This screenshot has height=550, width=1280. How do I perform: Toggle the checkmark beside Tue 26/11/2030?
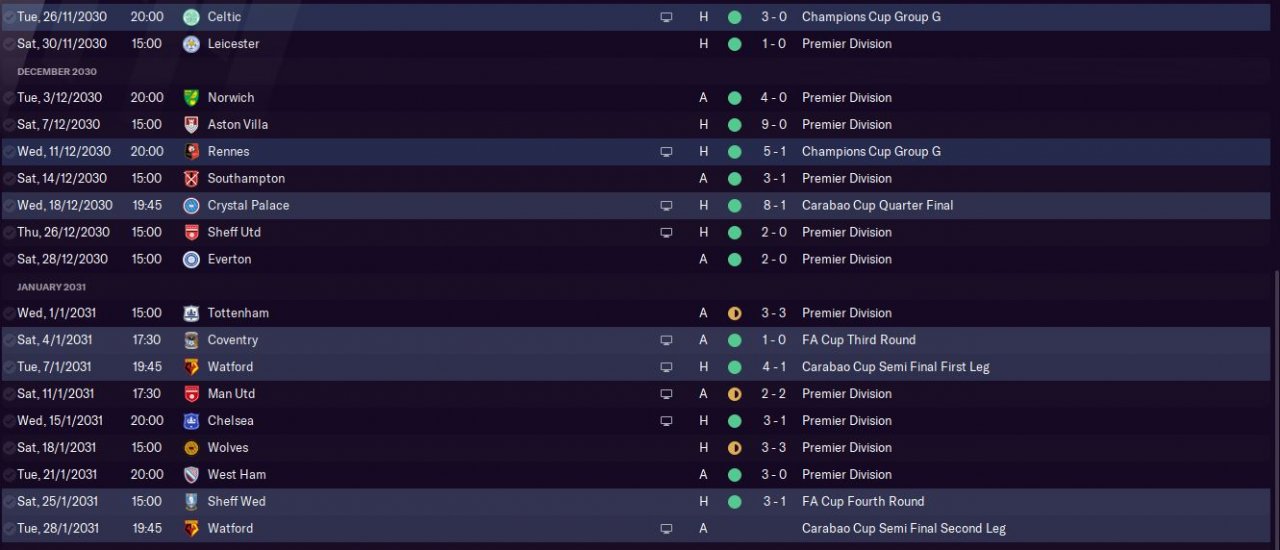(x=9, y=17)
